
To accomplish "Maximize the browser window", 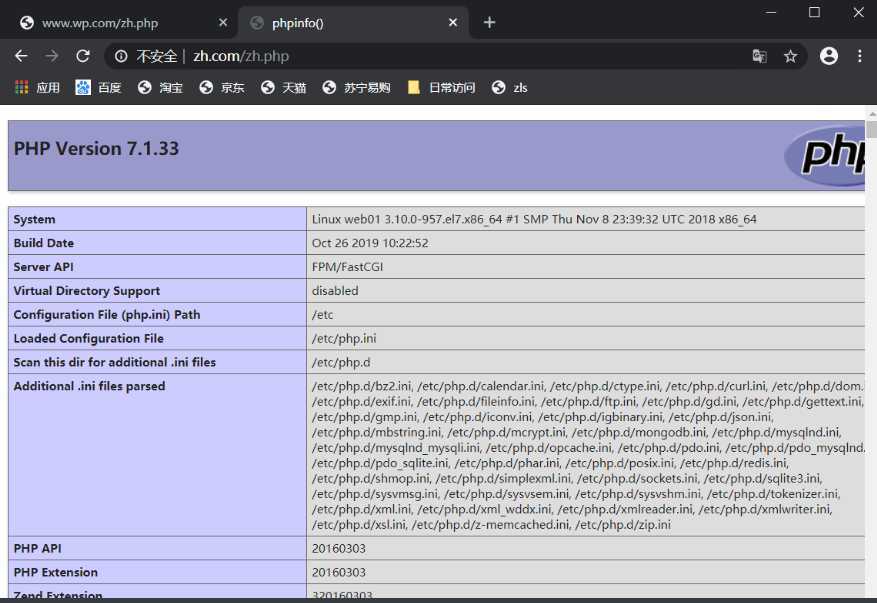I will tap(814, 12).
